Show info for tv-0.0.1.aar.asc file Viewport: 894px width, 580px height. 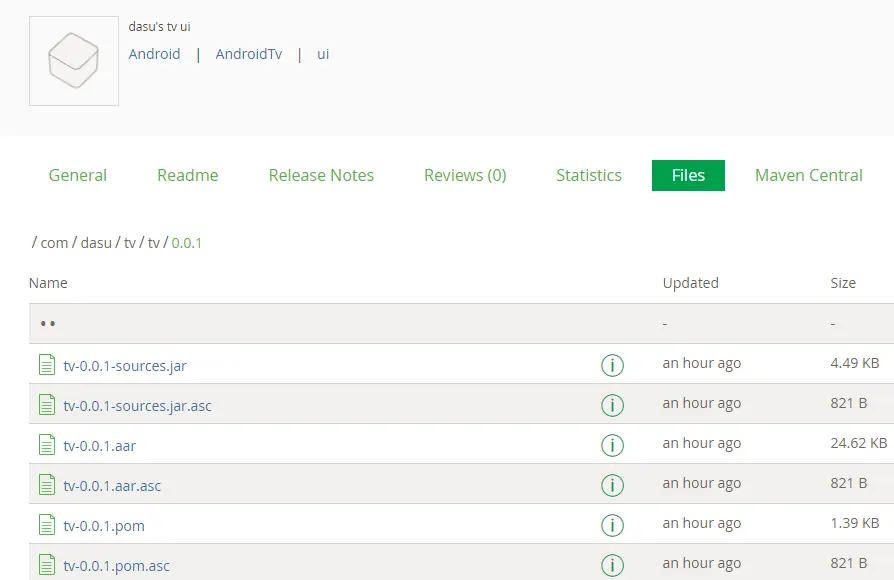[x=612, y=485]
